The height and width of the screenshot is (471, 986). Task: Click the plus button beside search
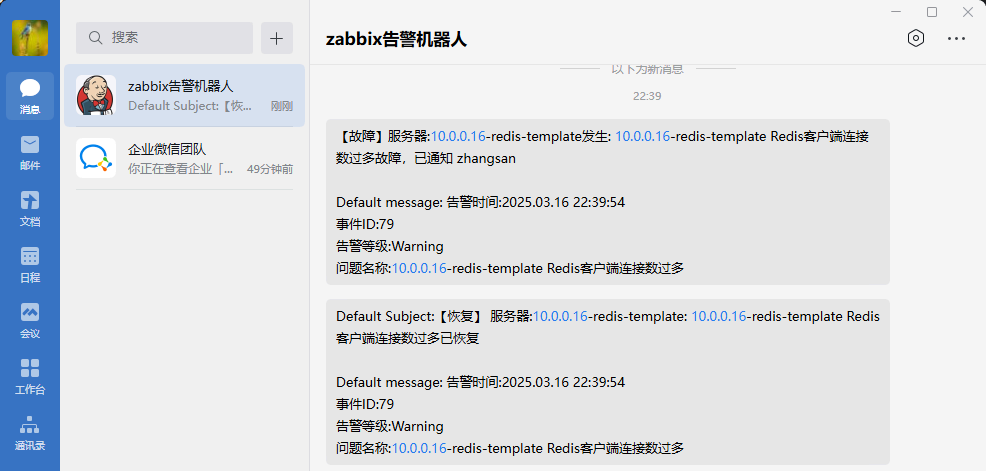click(x=277, y=38)
